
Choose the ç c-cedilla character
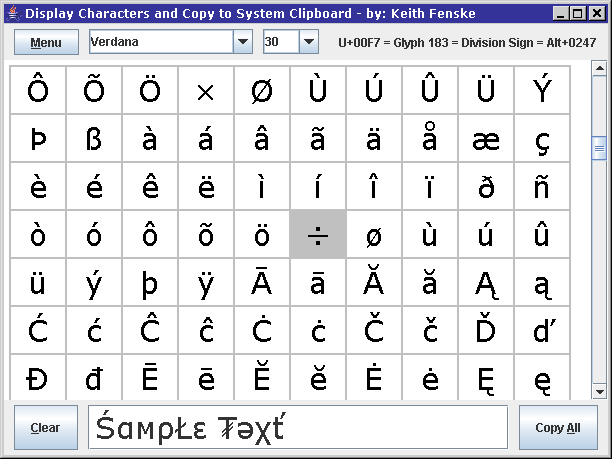[x=542, y=139]
